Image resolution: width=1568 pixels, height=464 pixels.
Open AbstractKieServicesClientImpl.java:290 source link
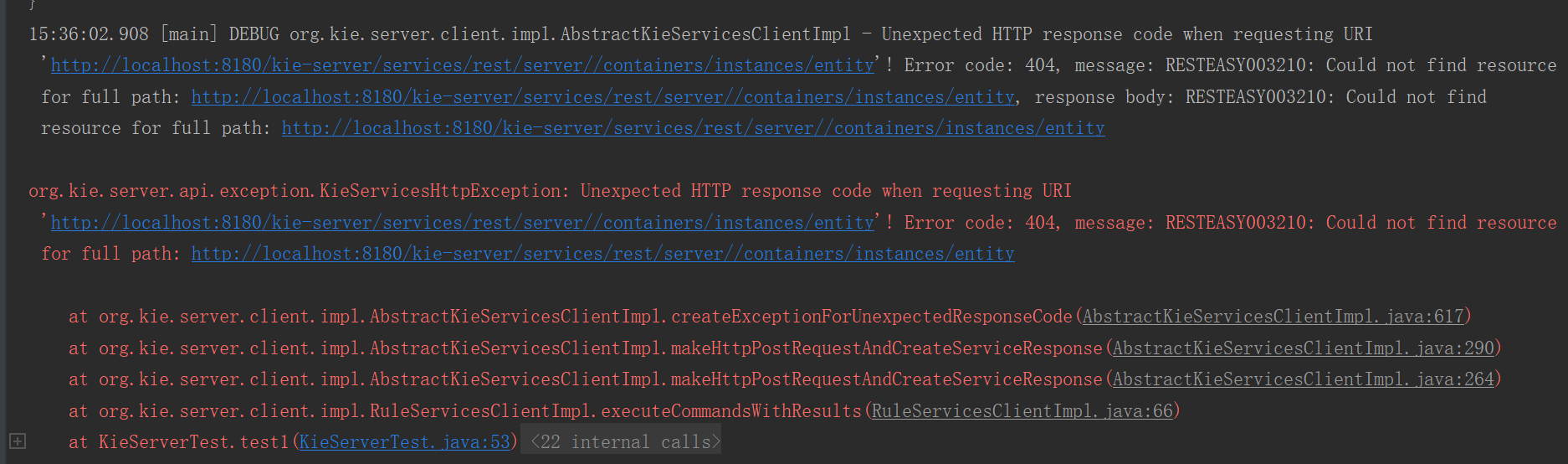[x=1304, y=348]
